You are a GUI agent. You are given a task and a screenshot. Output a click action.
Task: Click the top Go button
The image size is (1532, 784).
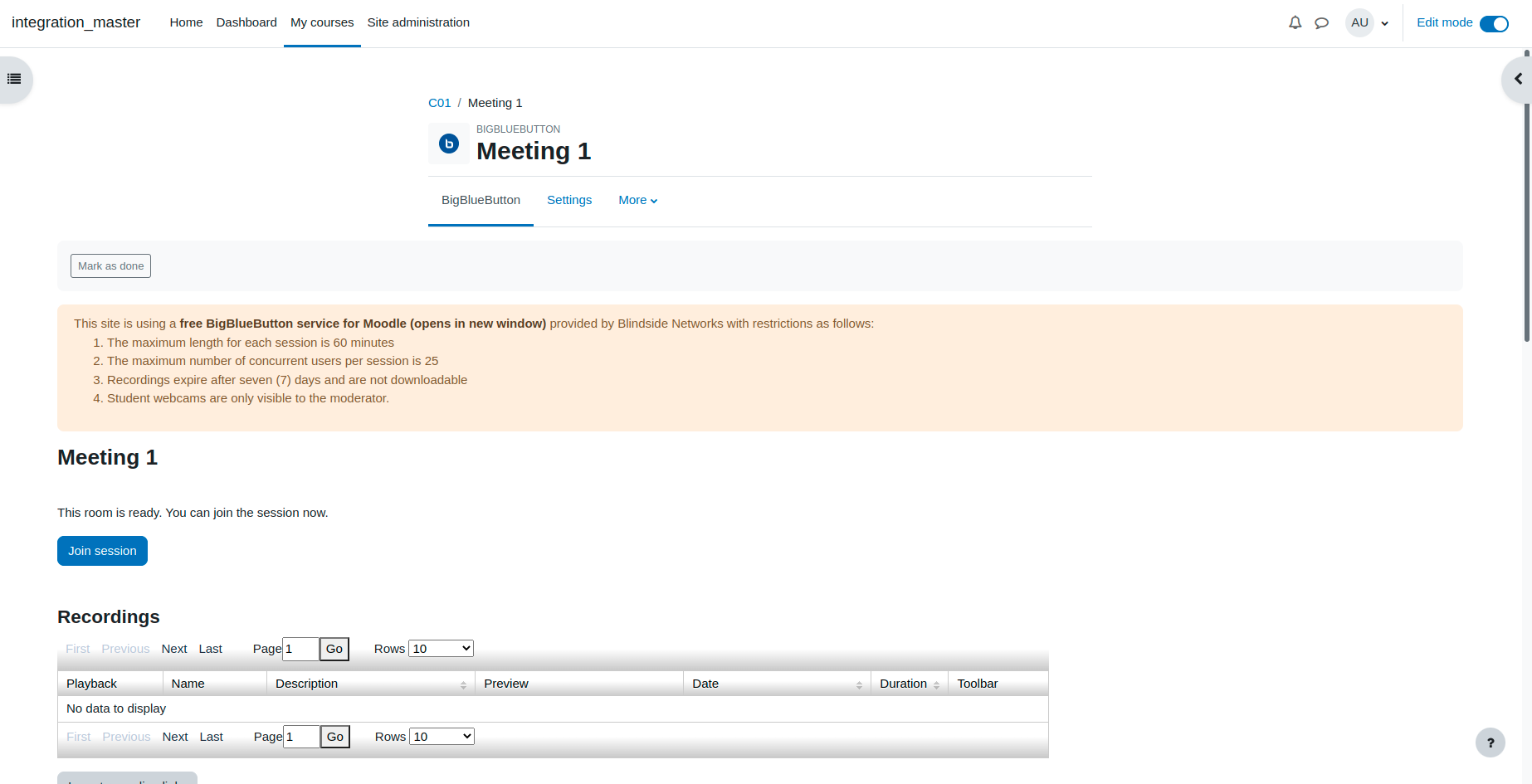pos(334,649)
